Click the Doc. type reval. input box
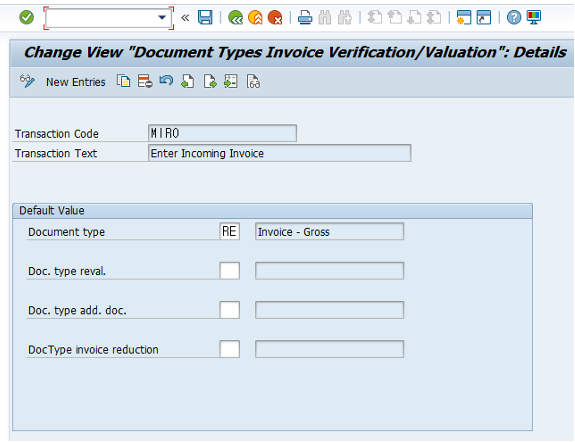Viewport: 575px width, 442px height. click(x=230, y=271)
